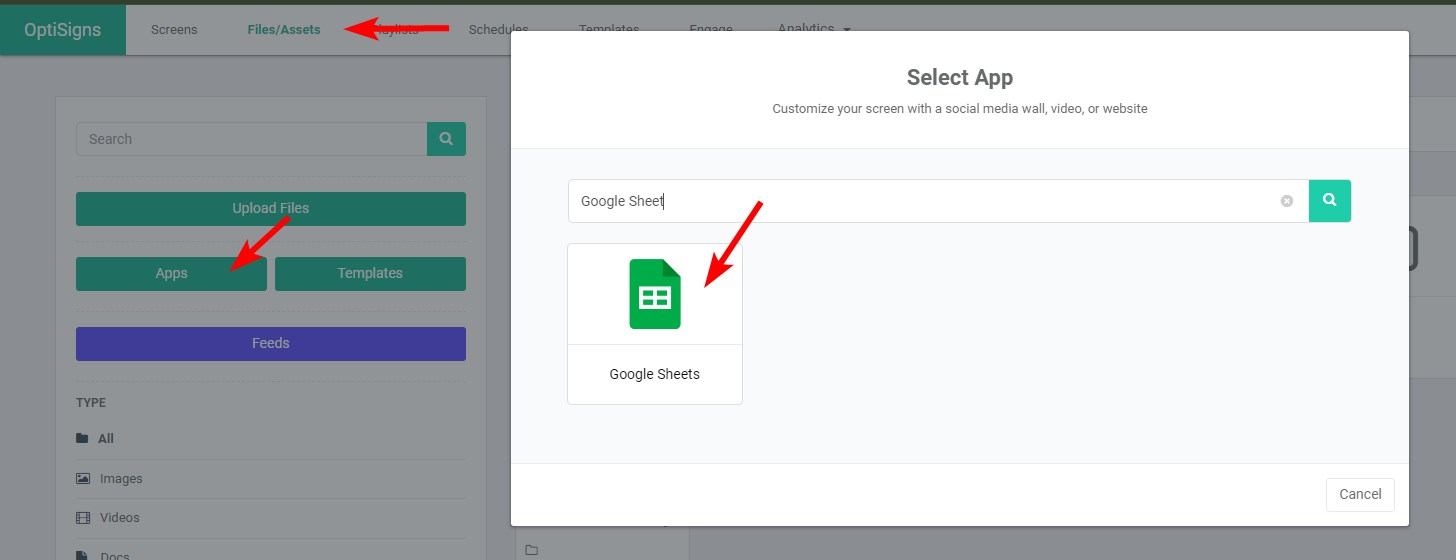
Task: Click the Google Sheets app icon
Action: (654, 294)
